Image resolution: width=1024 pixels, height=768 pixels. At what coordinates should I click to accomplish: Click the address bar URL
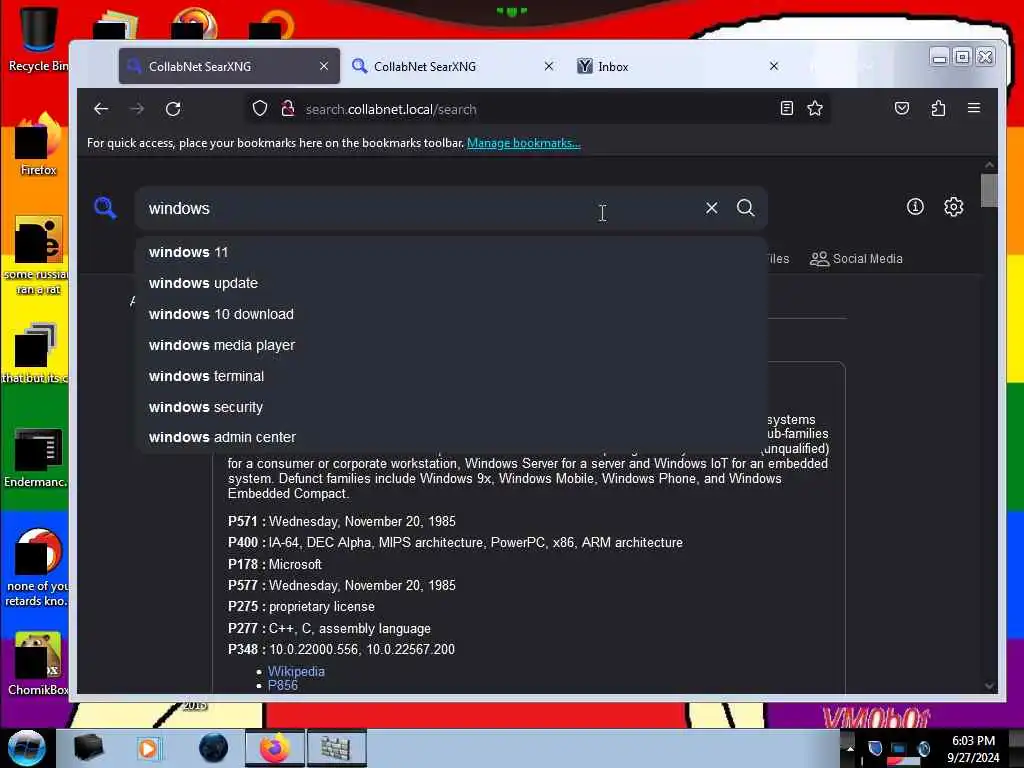391,109
